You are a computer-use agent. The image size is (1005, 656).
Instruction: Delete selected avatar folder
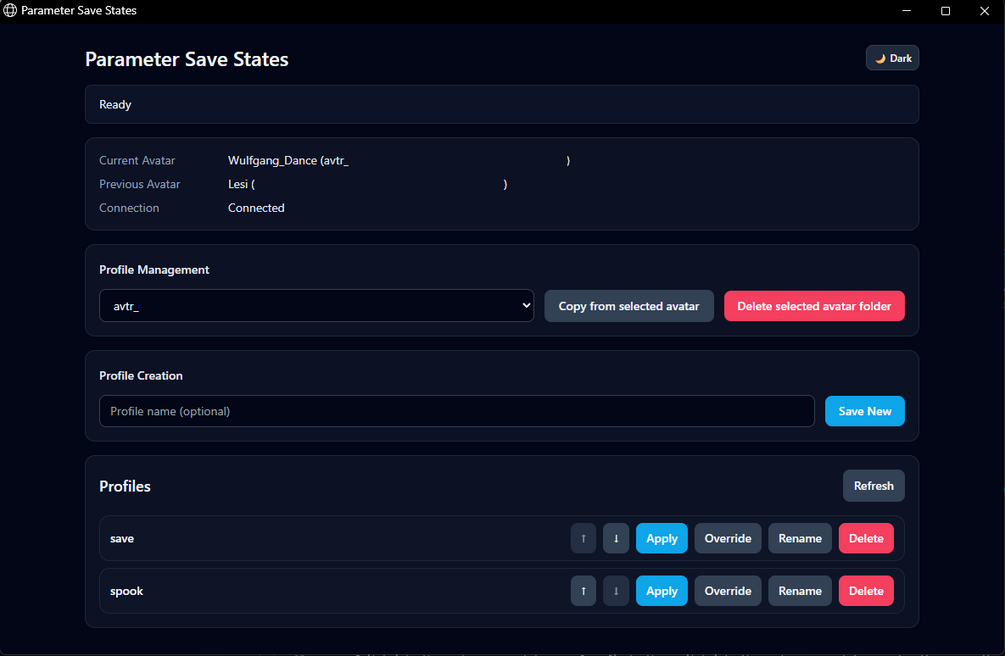tap(814, 306)
